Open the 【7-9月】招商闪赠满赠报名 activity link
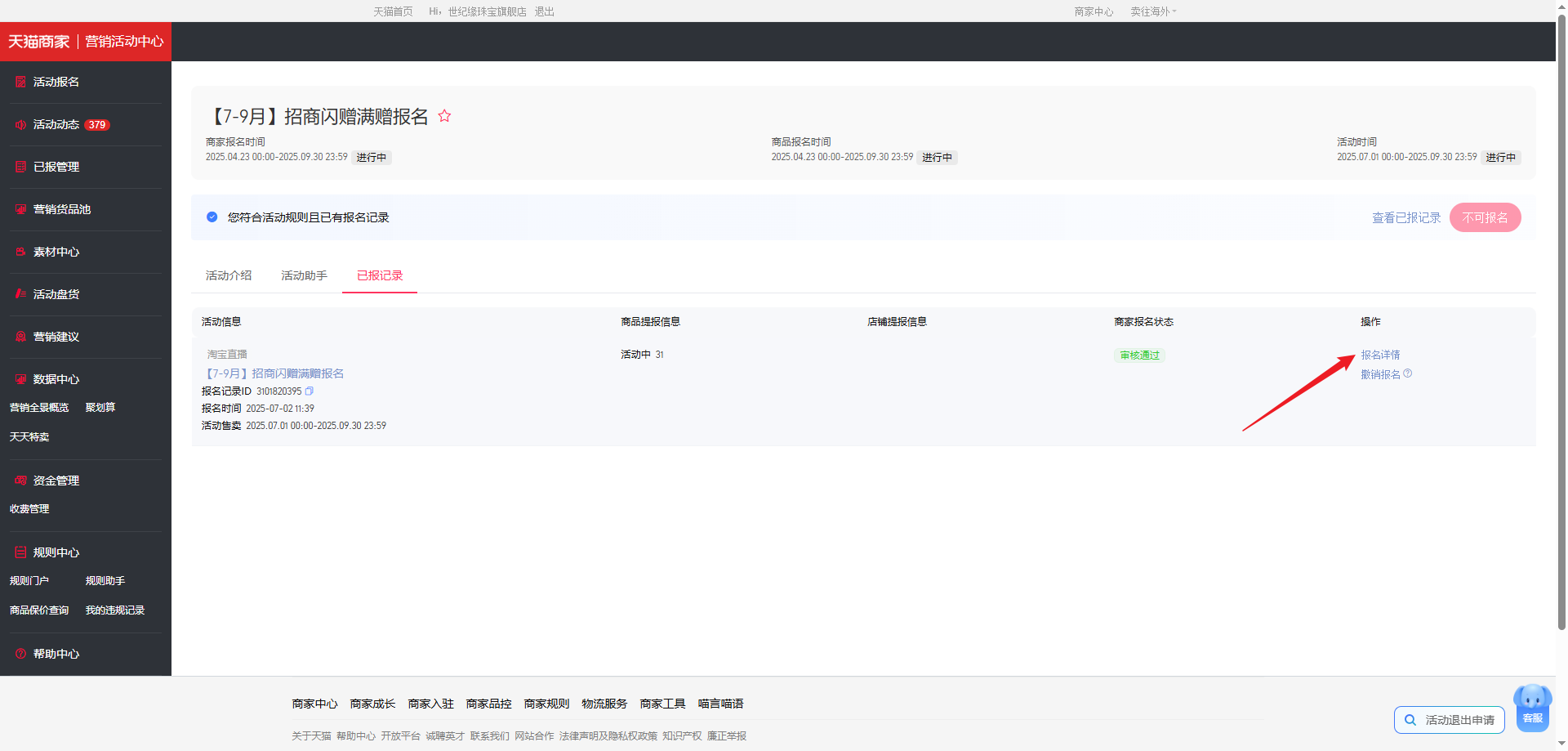1568x751 pixels. 275,373
